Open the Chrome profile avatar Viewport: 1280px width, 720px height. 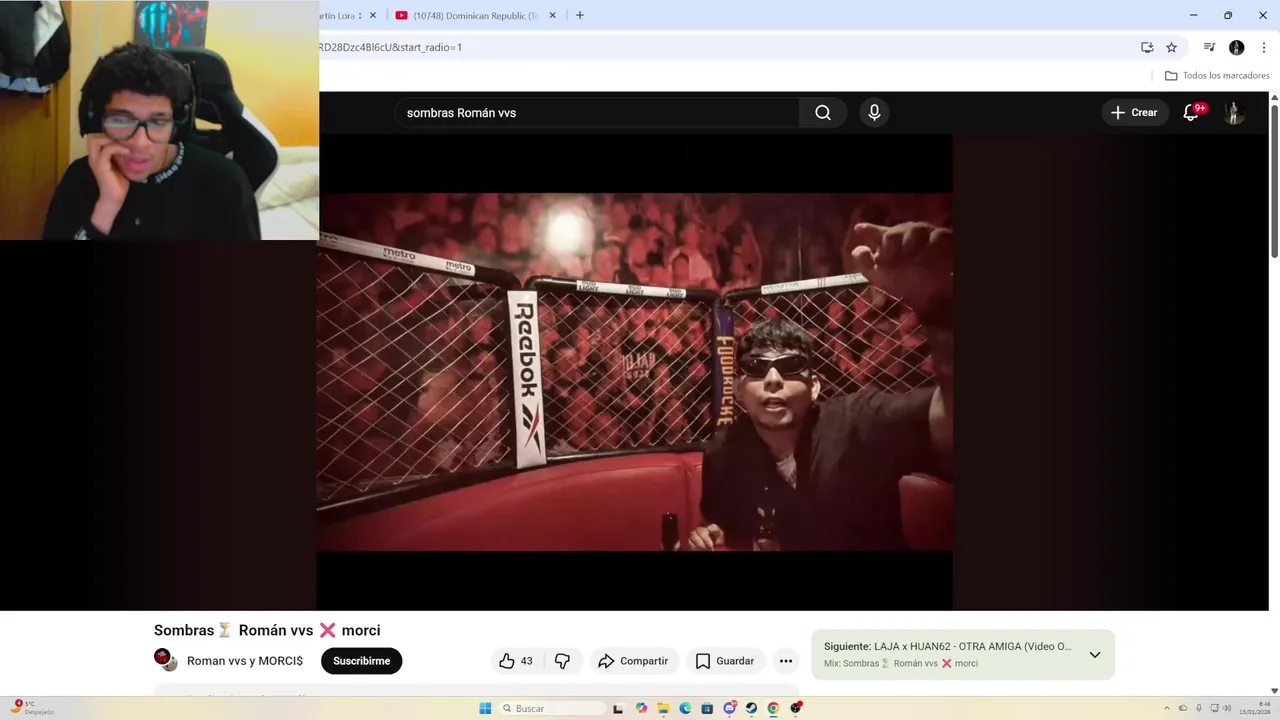click(1237, 47)
